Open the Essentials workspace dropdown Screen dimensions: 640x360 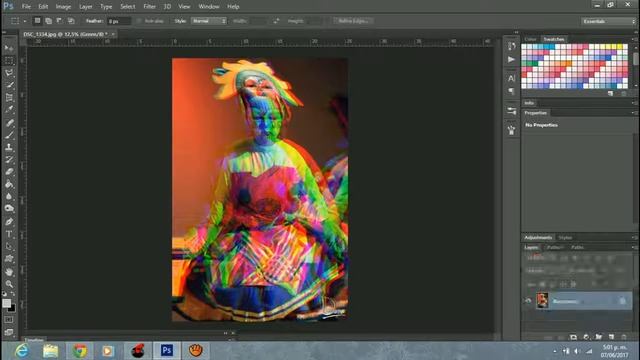608,21
